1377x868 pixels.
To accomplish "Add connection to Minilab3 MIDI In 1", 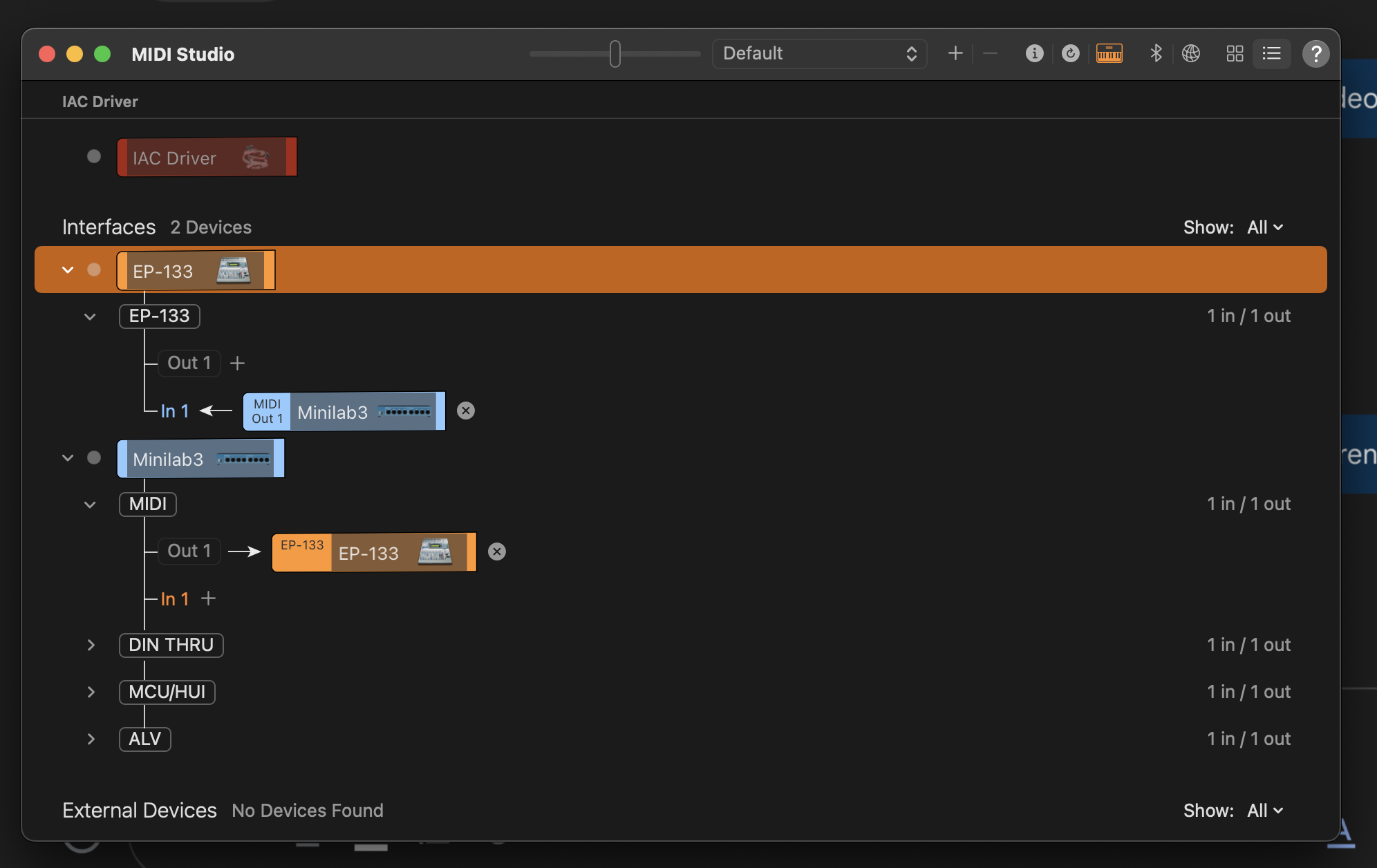I will [x=208, y=598].
